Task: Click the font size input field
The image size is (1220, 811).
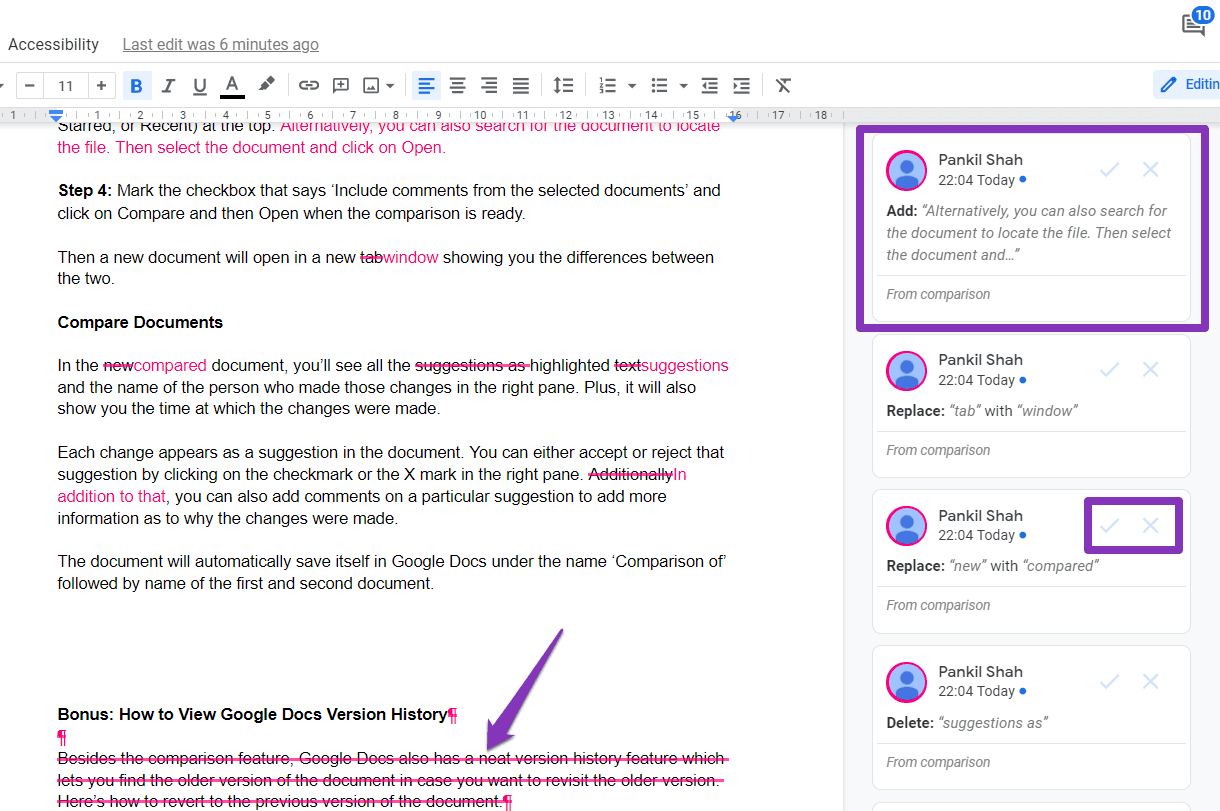Action: pos(65,85)
